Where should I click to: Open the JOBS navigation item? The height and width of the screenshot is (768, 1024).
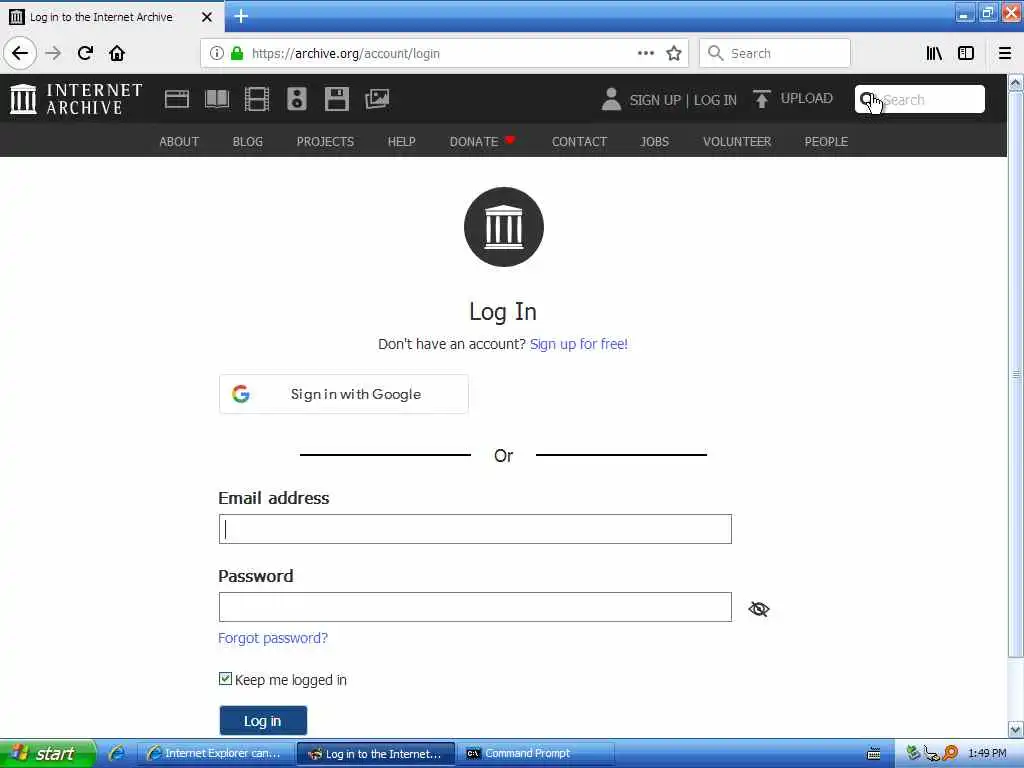coord(654,142)
